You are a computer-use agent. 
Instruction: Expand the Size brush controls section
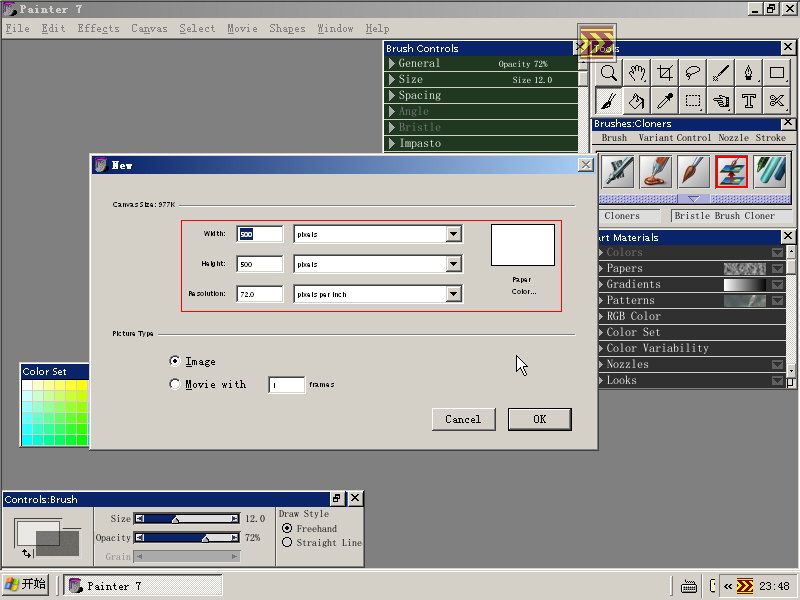click(392, 79)
